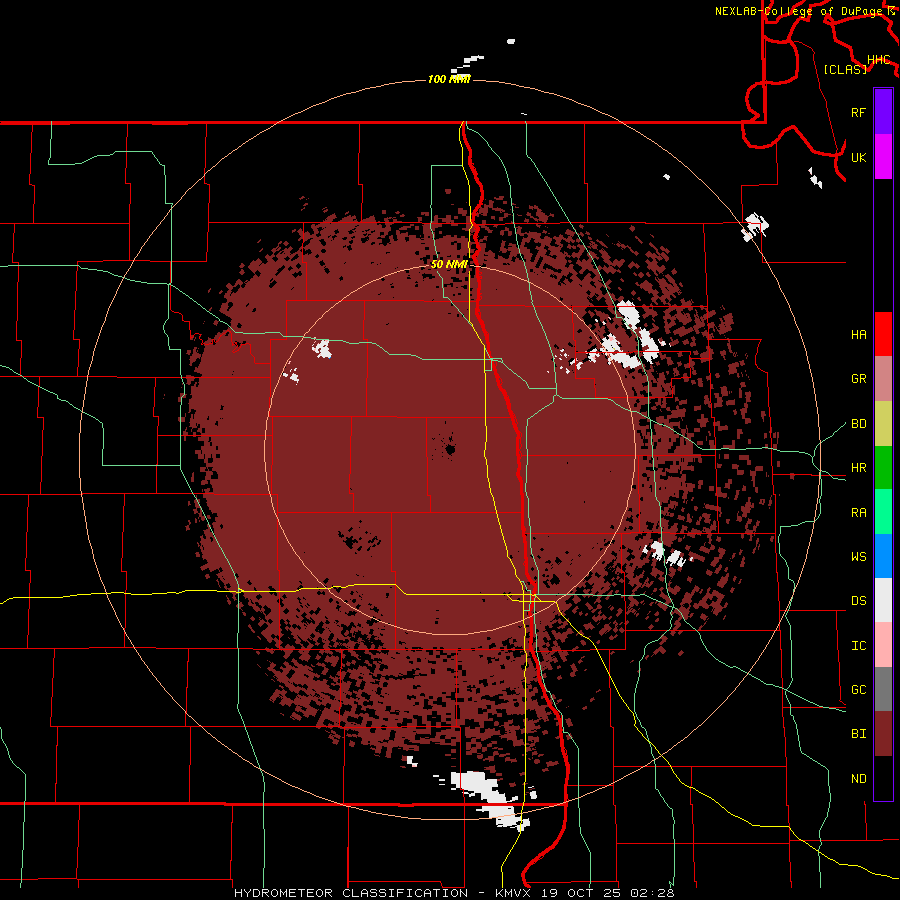Click the BI dark red legend swatch

[x=883, y=734]
